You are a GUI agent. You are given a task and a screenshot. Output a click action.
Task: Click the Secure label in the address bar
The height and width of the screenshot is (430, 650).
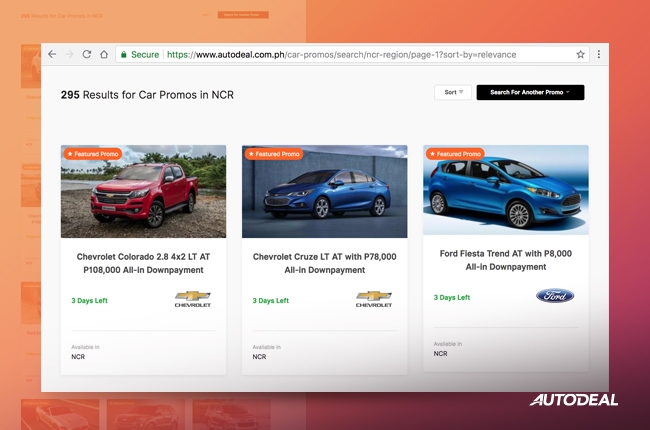(145, 55)
